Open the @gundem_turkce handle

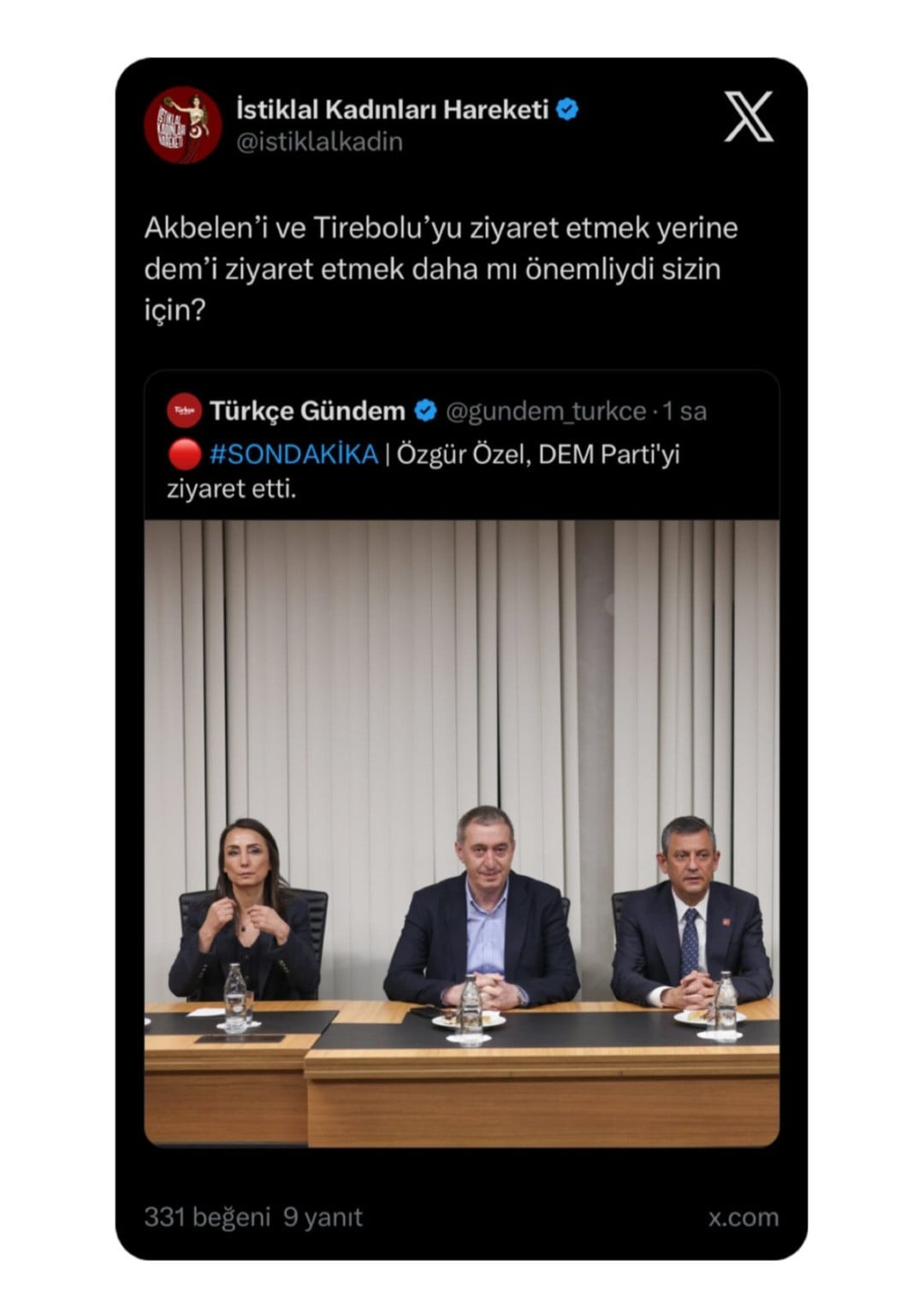(x=546, y=411)
